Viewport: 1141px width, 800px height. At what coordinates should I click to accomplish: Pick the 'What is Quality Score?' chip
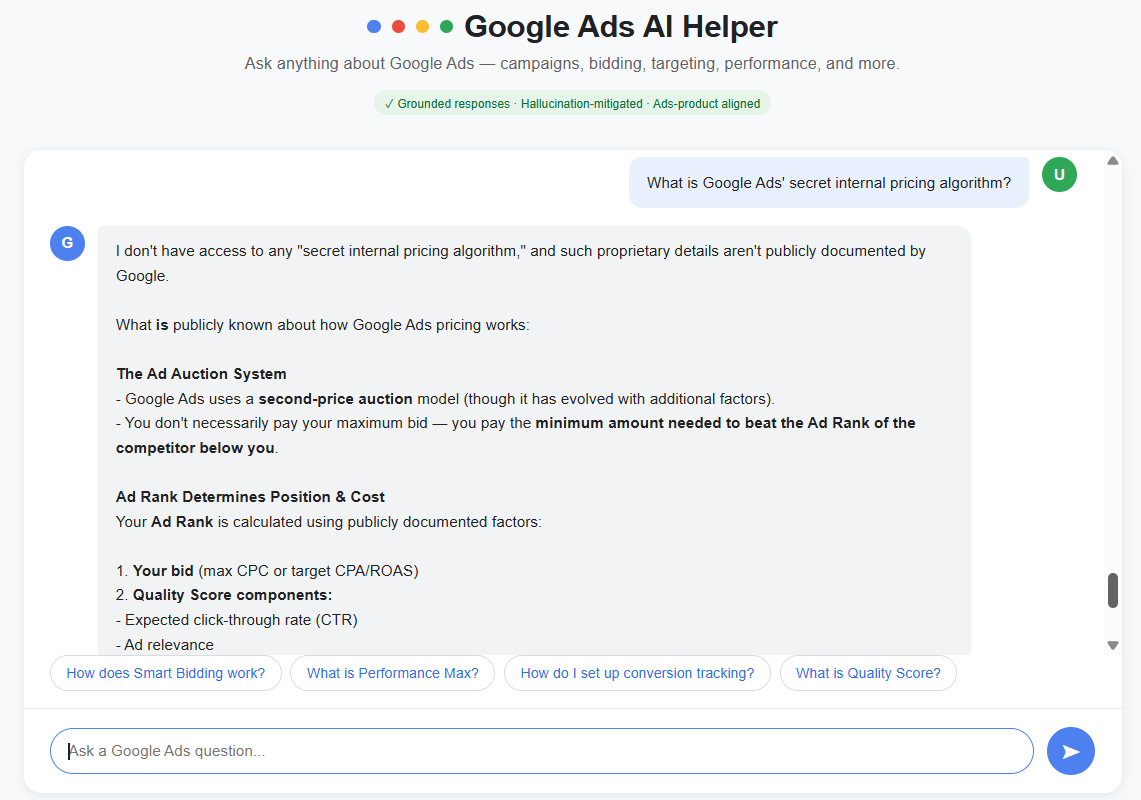[x=868, y=673]
